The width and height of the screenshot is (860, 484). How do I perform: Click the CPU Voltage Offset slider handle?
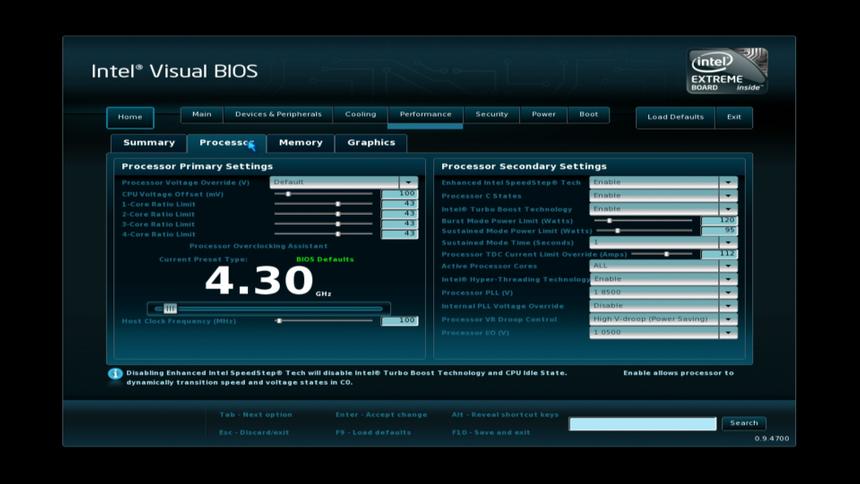click(288, 194)
